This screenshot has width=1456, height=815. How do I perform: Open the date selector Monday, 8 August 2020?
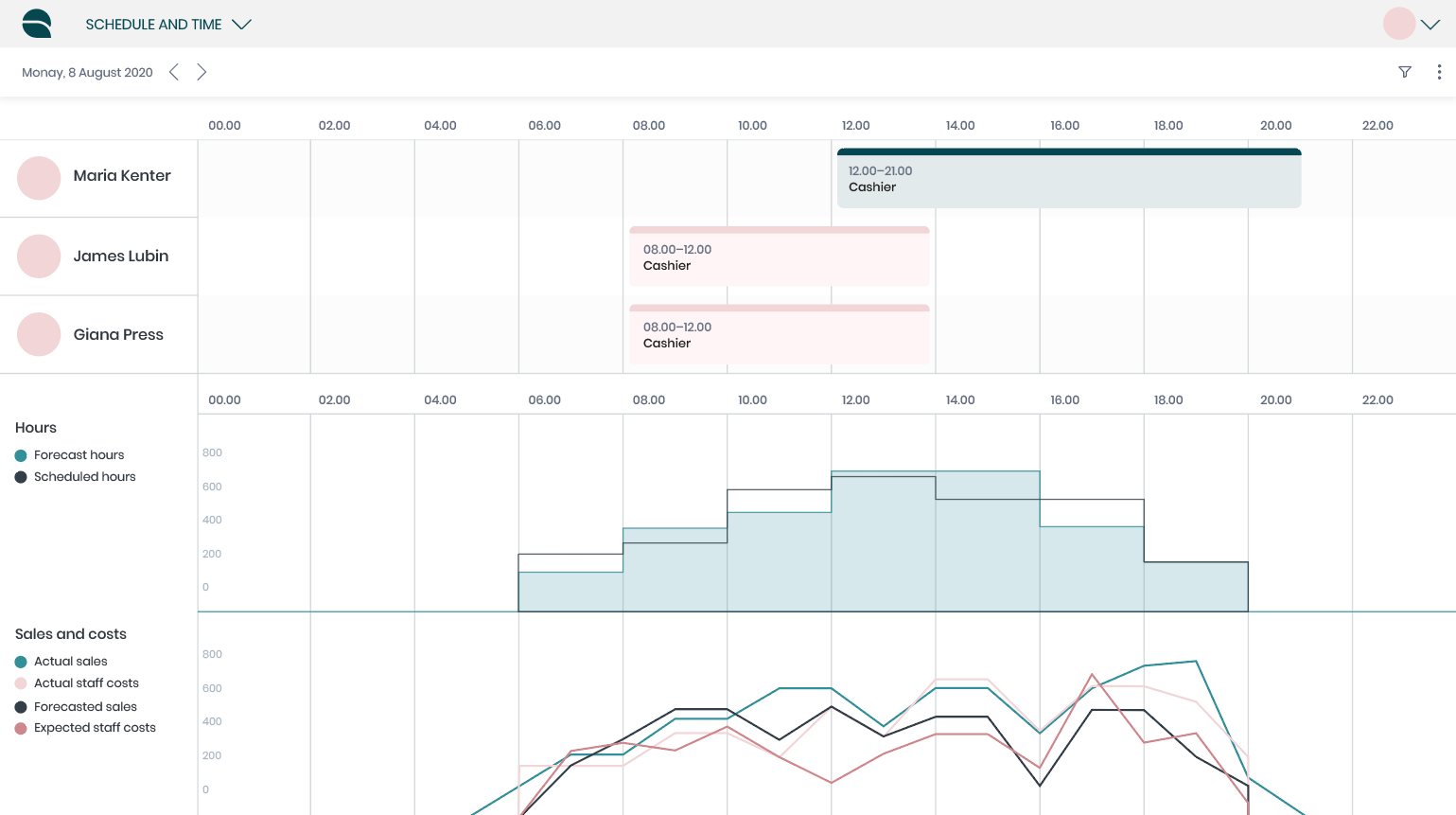(87, 73)
